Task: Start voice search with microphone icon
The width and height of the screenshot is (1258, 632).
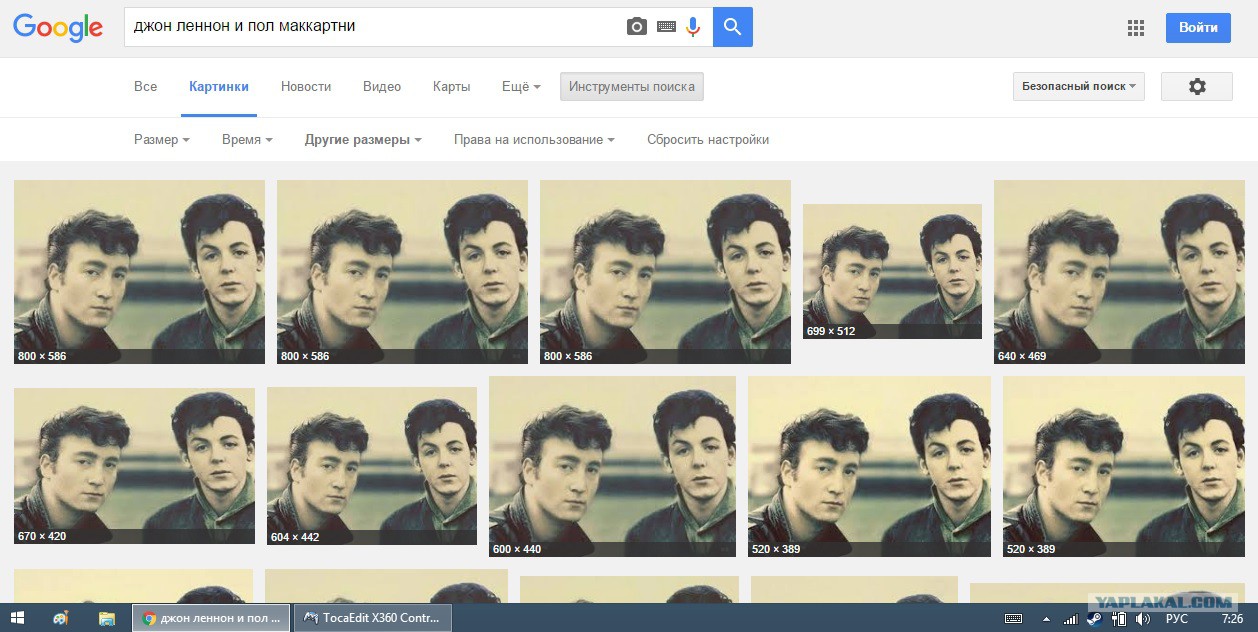Action: 693,27
